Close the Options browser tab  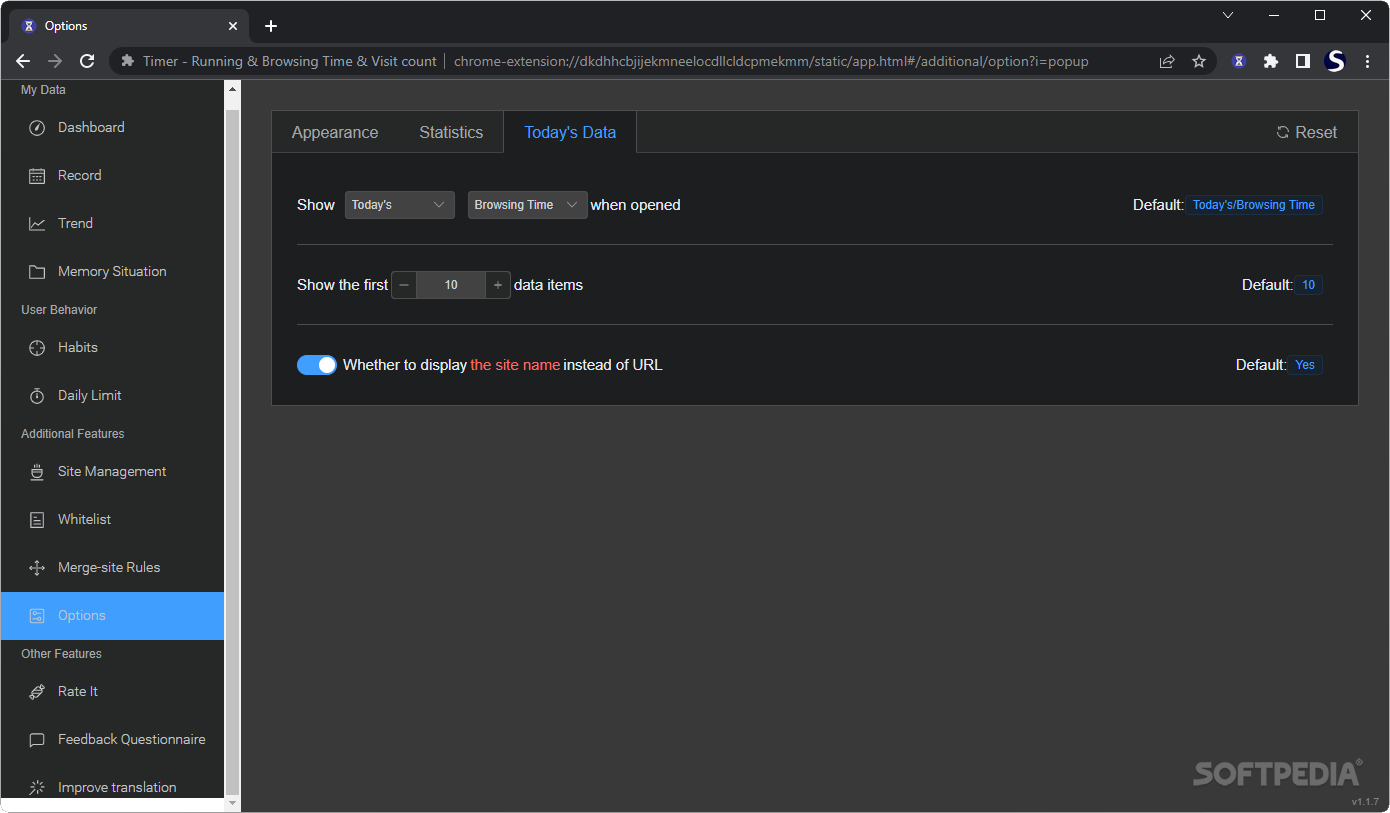(x=233, y=26)
